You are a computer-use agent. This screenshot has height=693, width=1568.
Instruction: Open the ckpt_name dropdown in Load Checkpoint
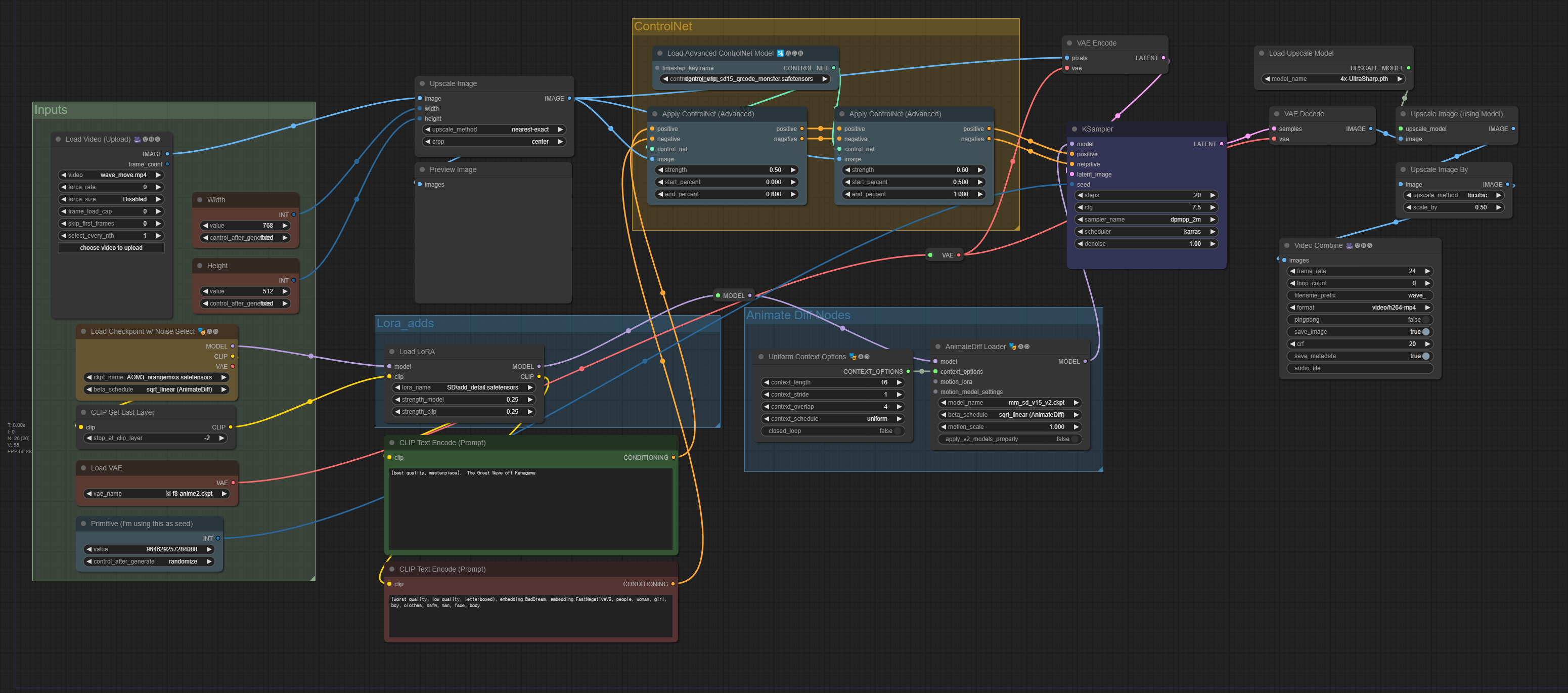[x=156, y=377]
